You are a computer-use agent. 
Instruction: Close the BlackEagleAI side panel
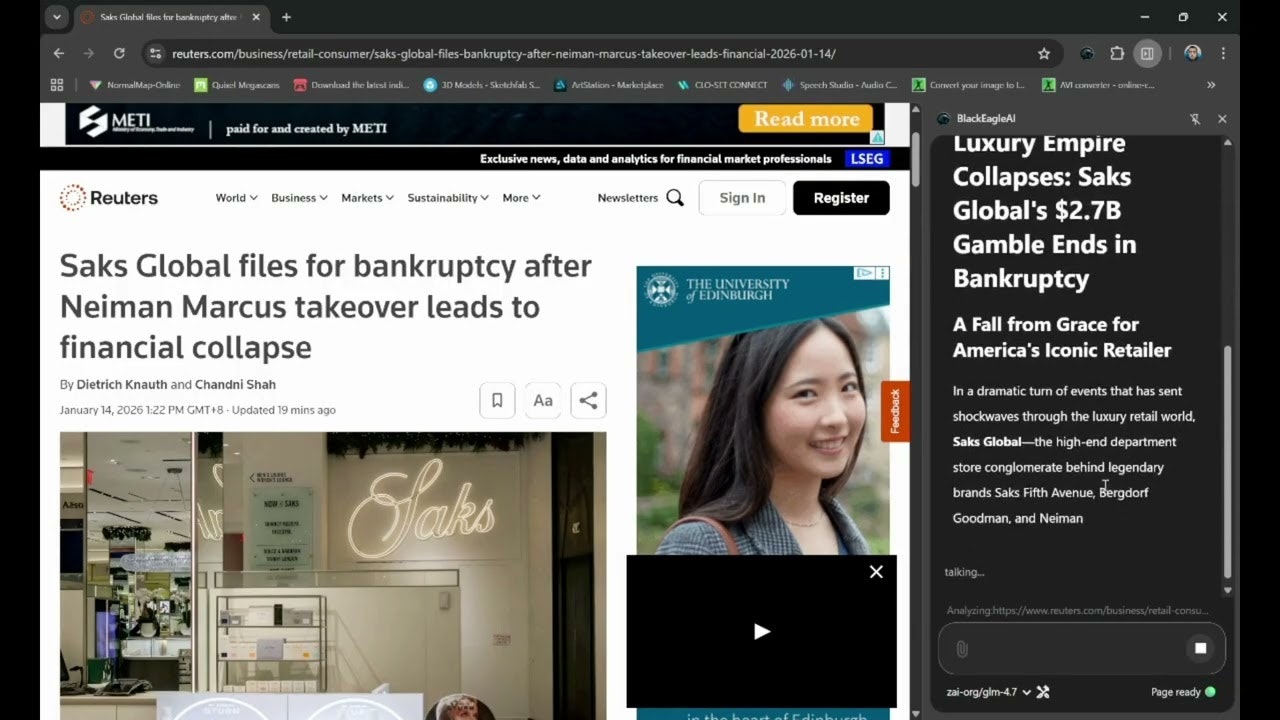click(x=1222, y=119)
